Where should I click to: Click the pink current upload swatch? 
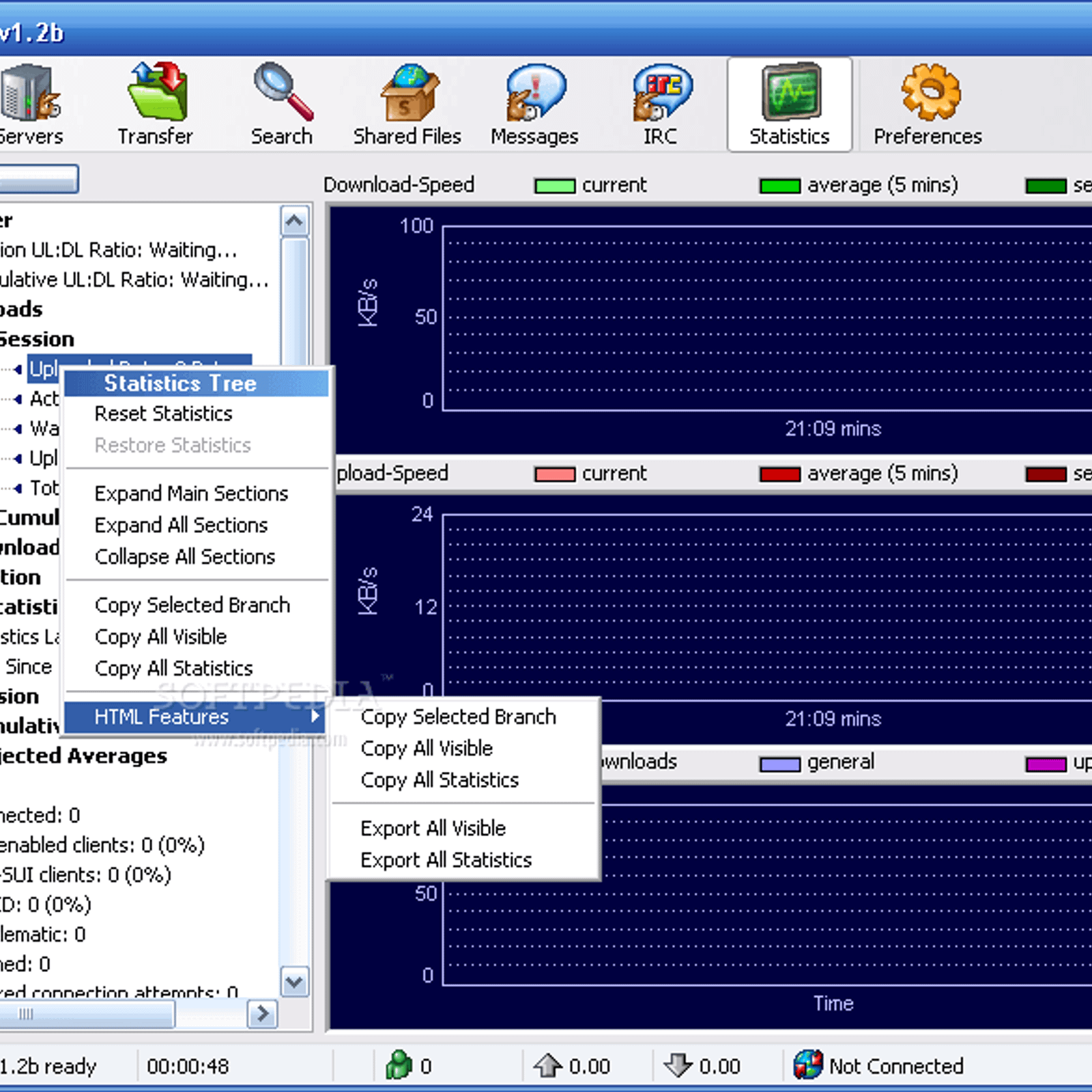click(555, 474)
